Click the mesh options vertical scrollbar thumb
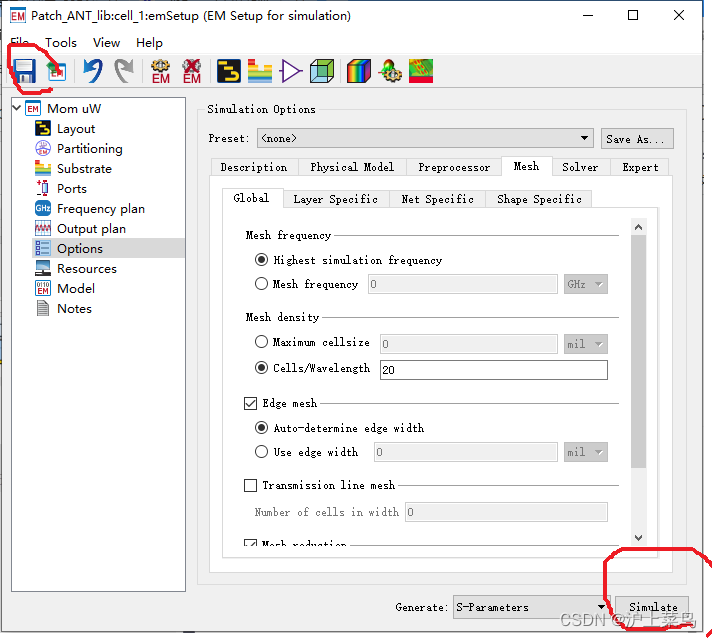 click(638, 351)
